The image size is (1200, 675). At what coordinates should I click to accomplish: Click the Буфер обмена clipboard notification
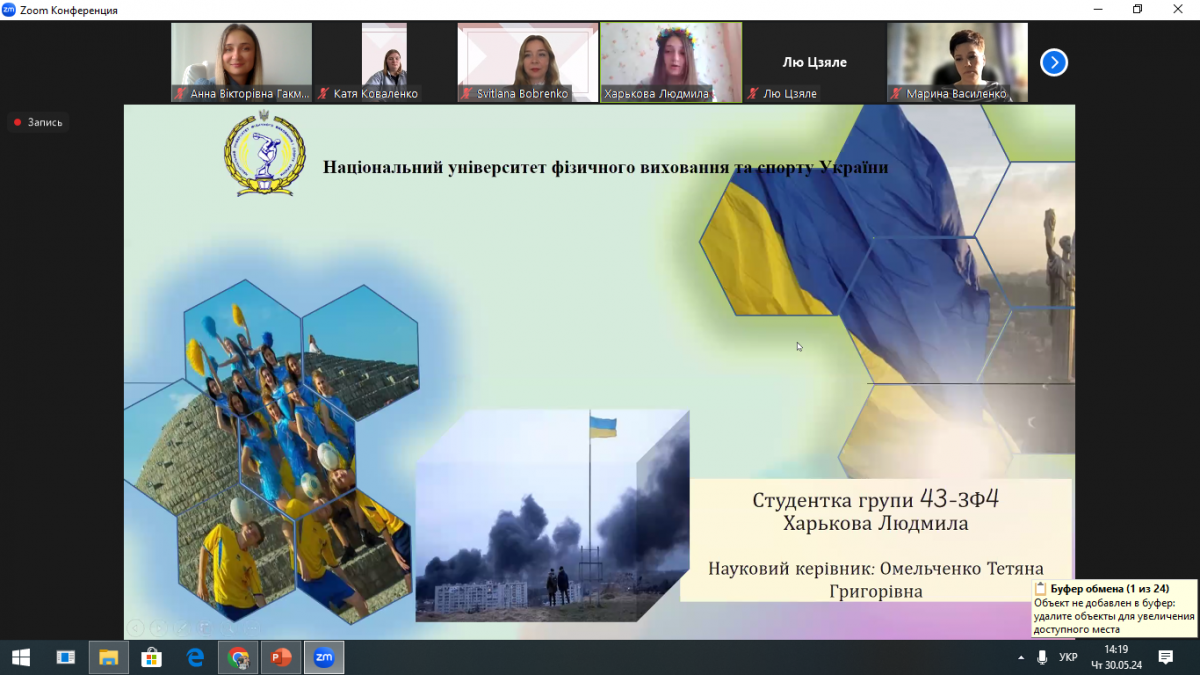click(x=1114, y=608)
